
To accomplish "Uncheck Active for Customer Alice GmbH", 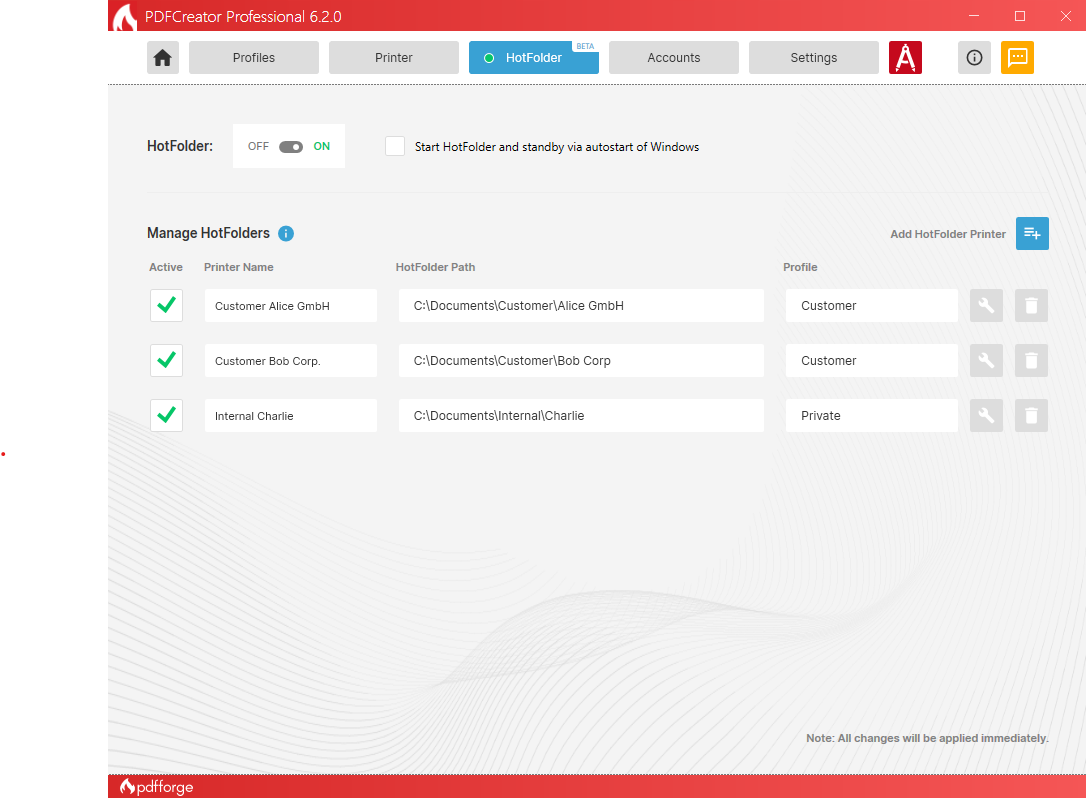I will pos(166,306).
